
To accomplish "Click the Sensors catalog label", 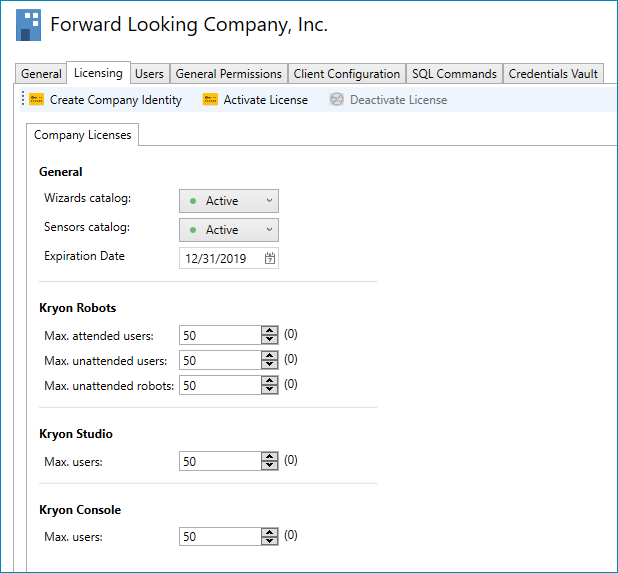I will pos(87,227).
